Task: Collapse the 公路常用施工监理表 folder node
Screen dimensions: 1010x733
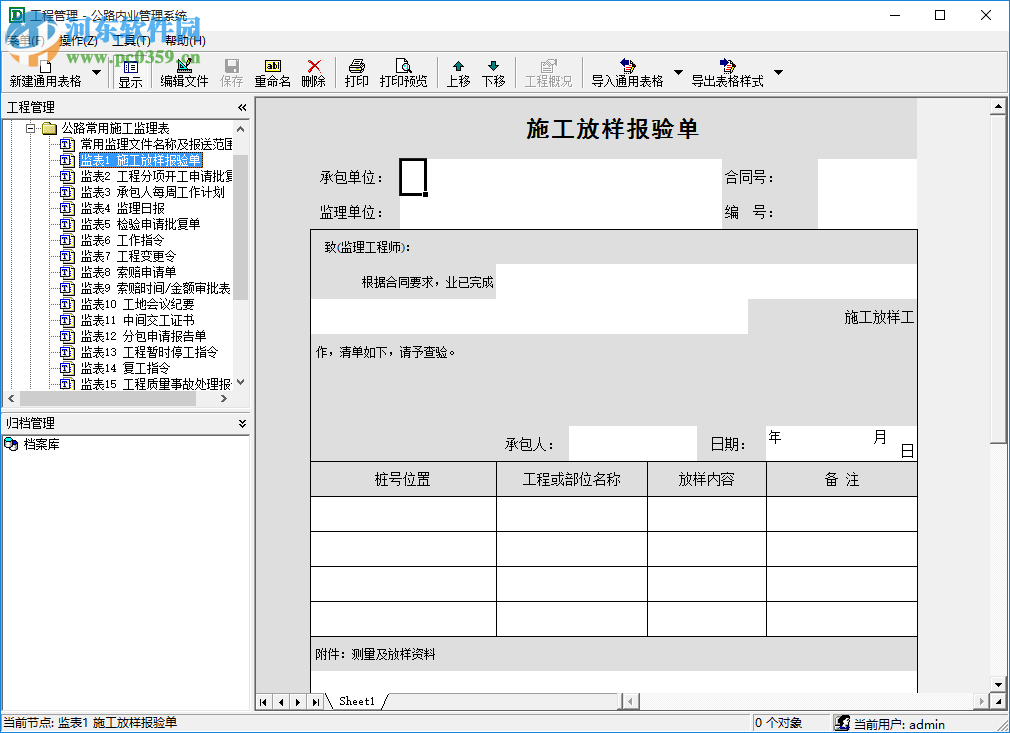Action: tap(28, 127)
